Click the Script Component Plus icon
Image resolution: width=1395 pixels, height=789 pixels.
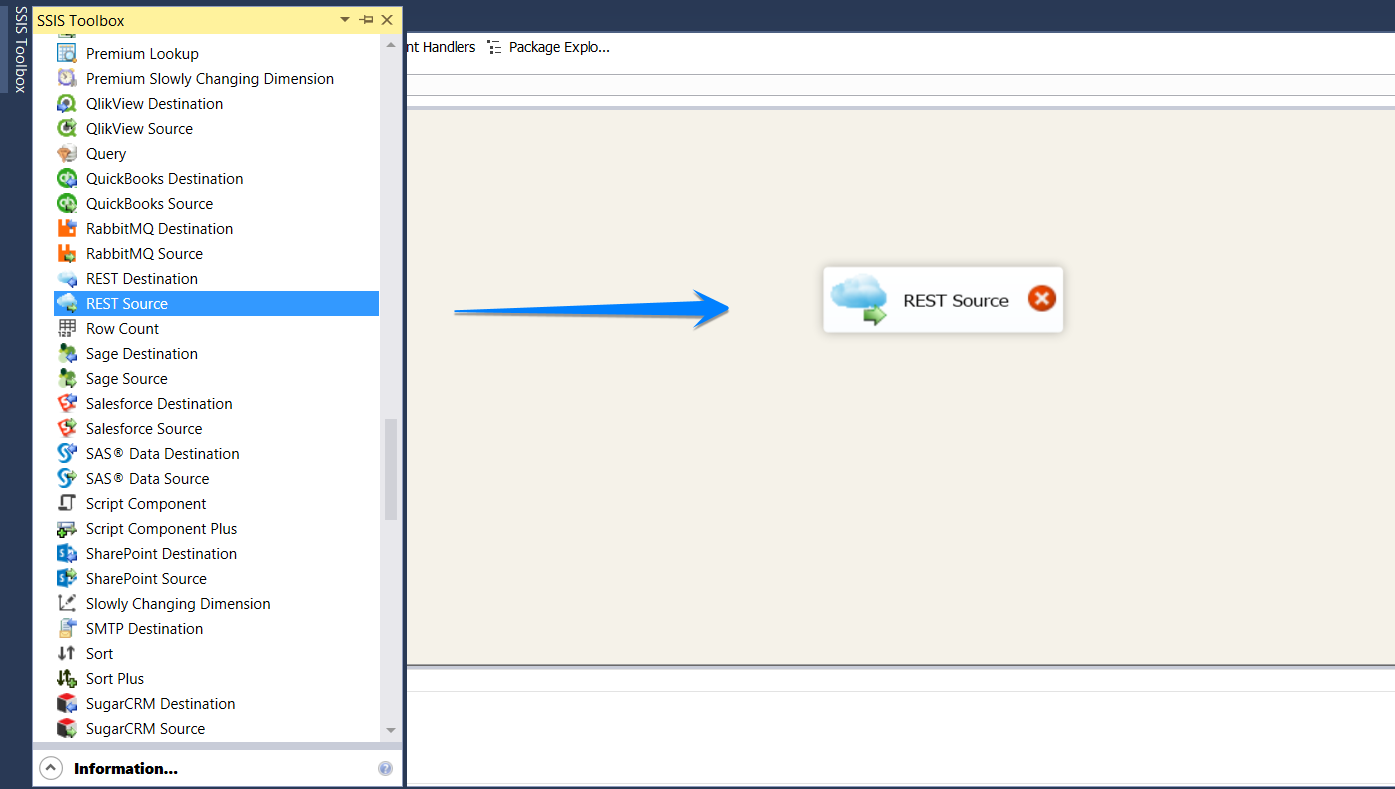tap(67, 529)
